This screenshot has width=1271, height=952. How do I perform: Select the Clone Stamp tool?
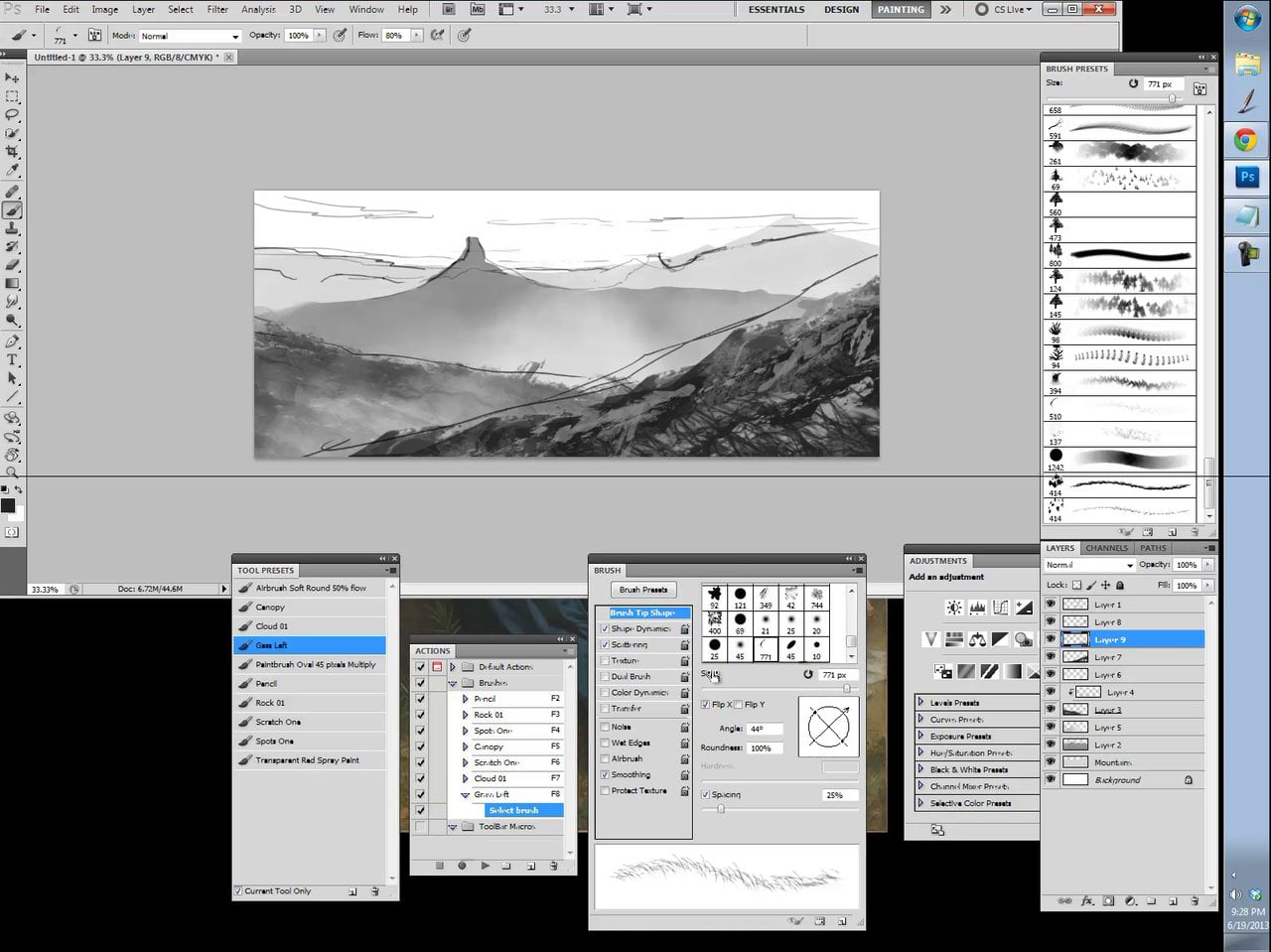click(x=12, y=228)
